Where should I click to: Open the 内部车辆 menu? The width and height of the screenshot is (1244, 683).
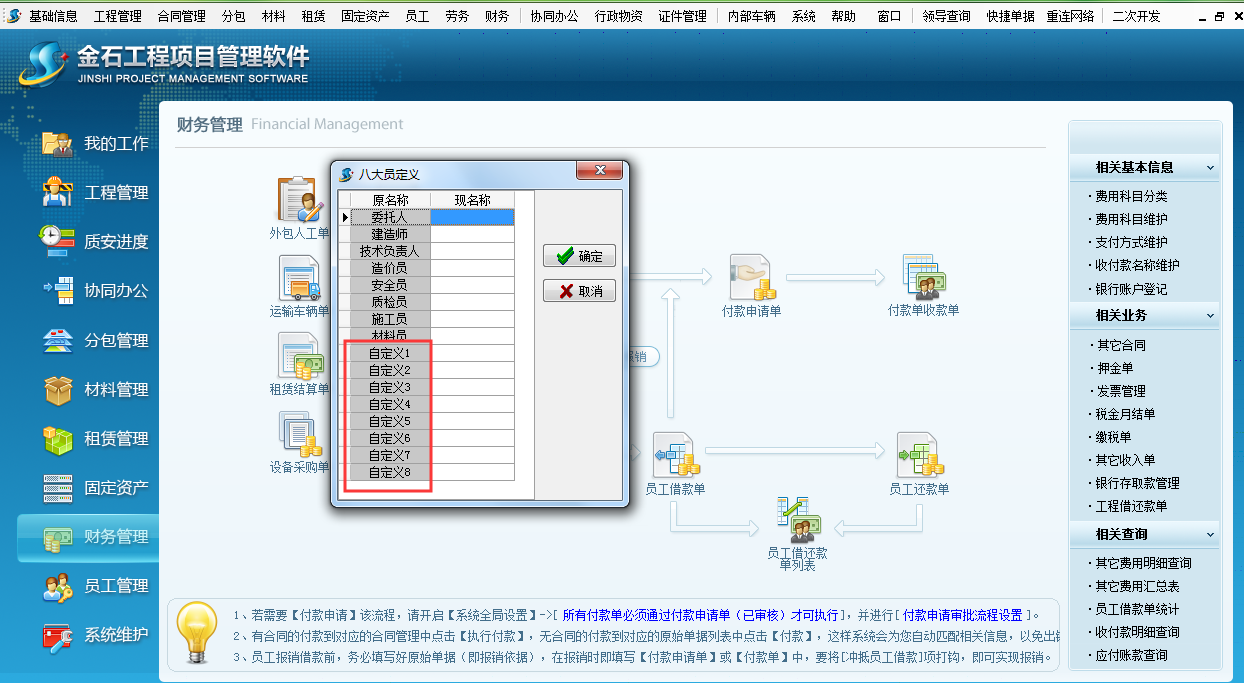pos(751,16)
